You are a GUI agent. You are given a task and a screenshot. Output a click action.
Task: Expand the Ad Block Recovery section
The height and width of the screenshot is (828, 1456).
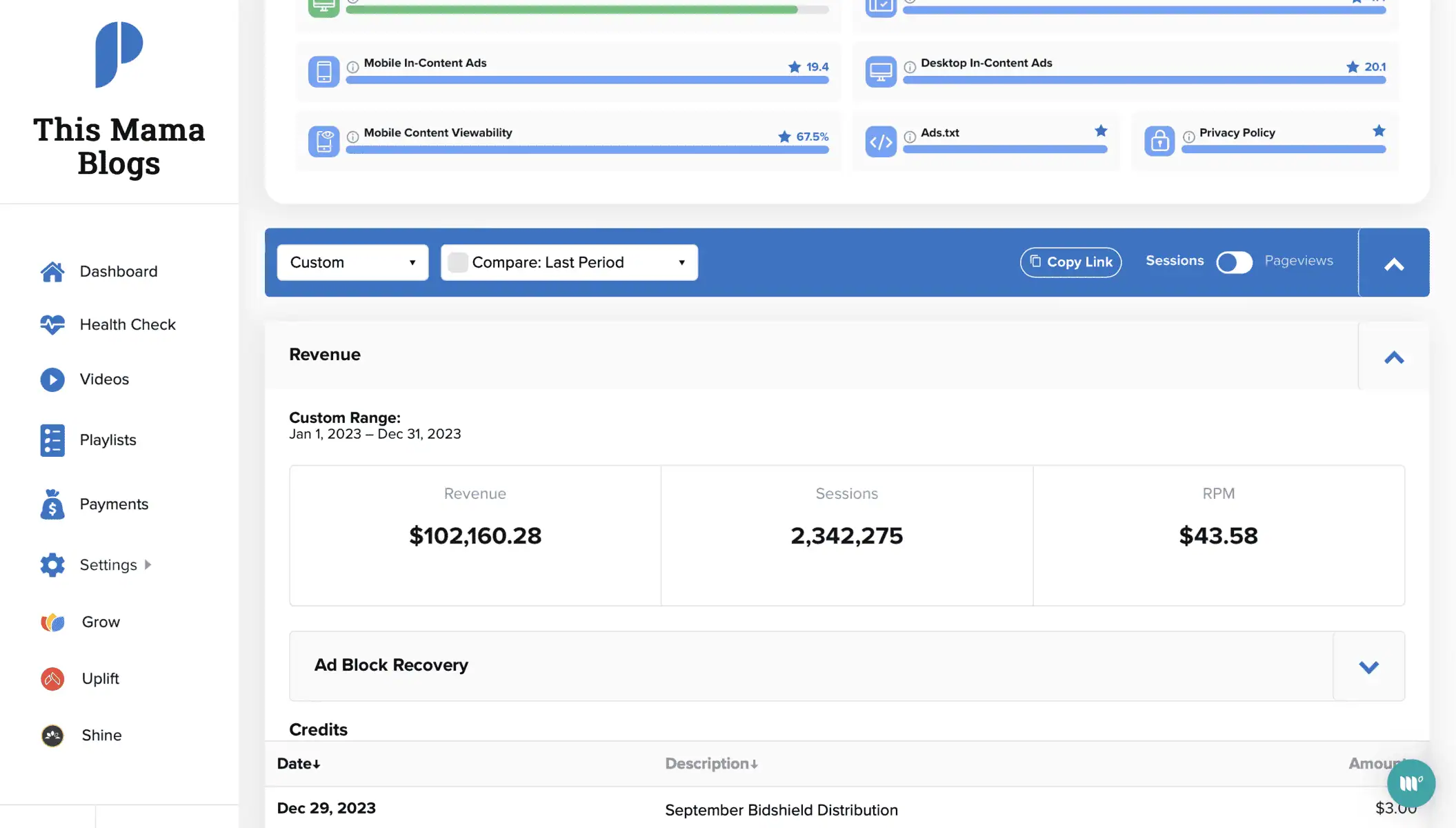tap(1368, 667)
